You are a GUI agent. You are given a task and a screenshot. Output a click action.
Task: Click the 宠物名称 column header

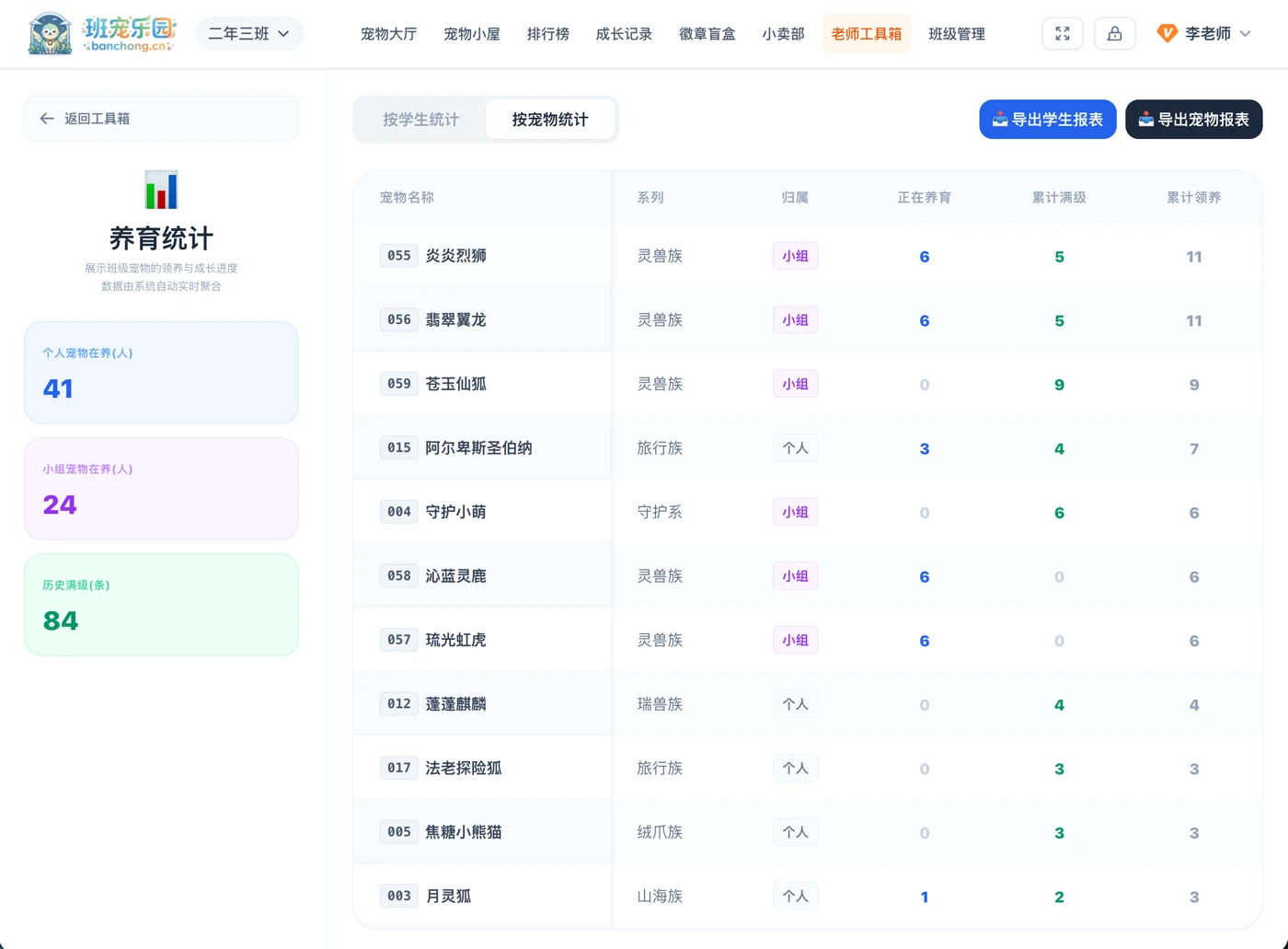[407, 198]
